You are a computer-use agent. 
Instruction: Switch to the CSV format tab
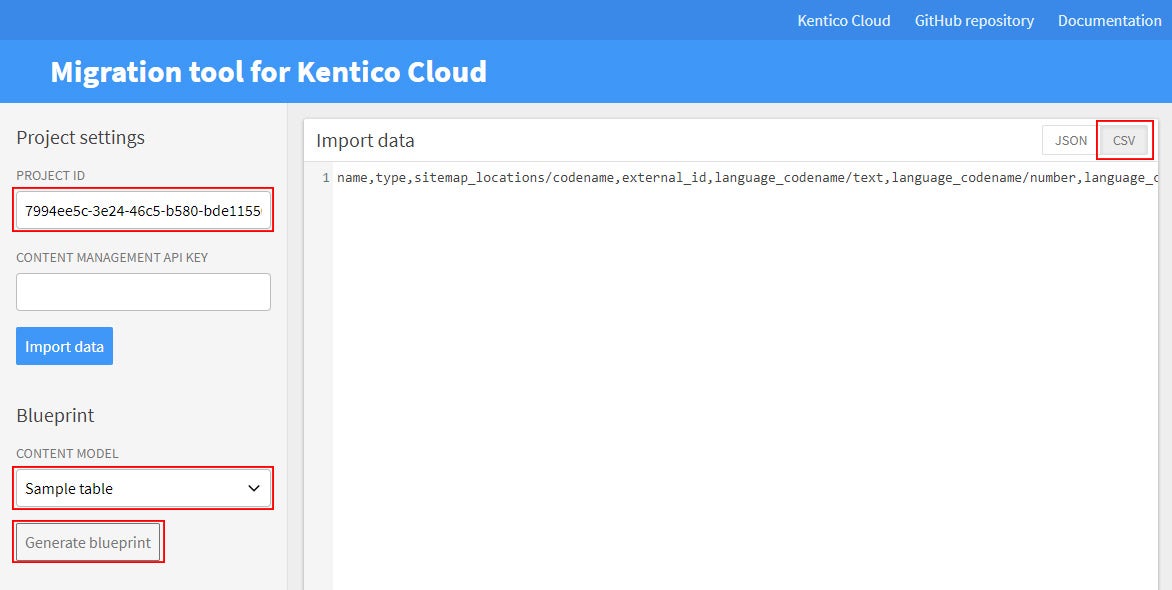coord(1124,141)
